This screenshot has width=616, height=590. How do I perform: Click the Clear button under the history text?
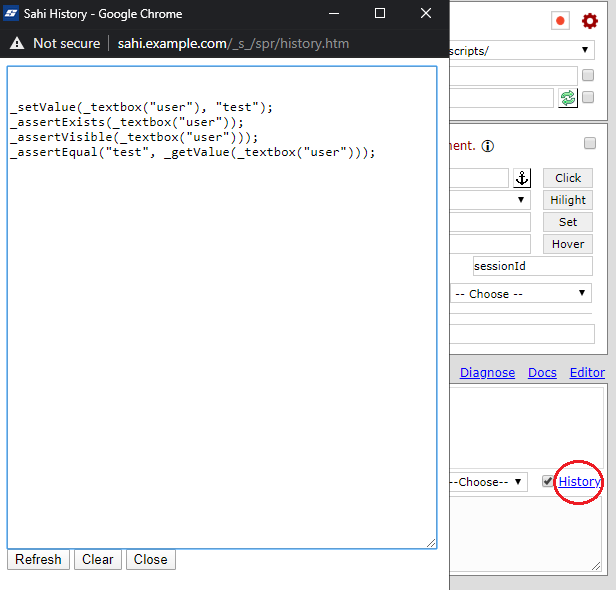coord(97,560)
